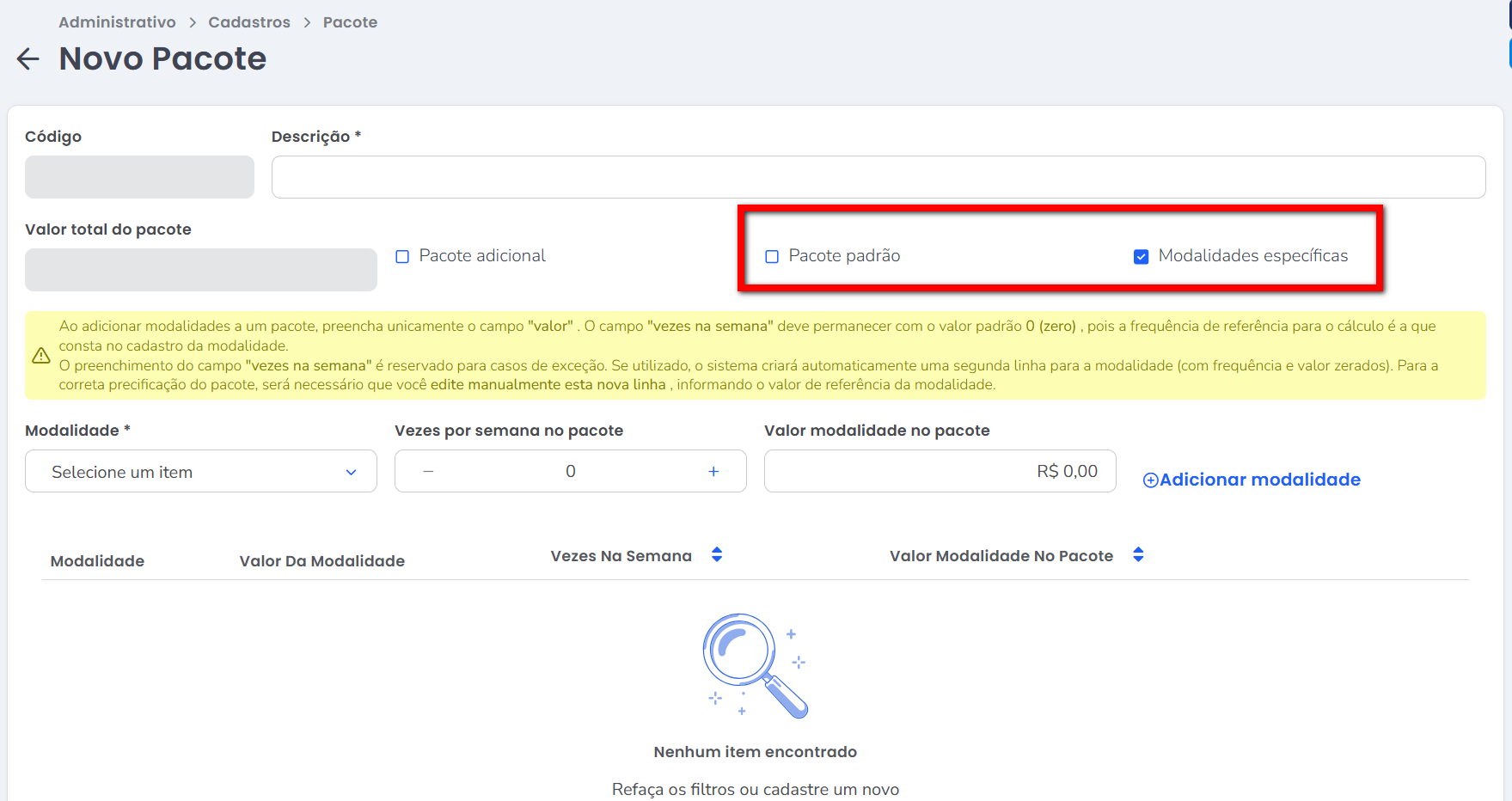The height and width of the screenshot is (801, 1512).
Task: Go to Administrativo in the breadcrumb
Action: pyautogui.click(x=117, y=22)
